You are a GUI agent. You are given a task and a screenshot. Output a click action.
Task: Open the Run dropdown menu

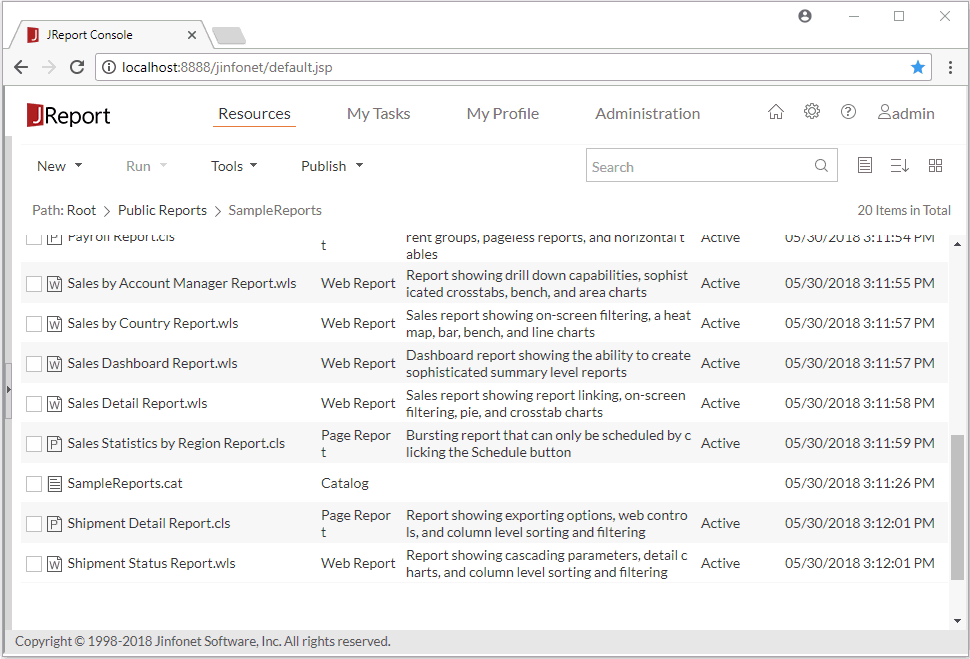pos(147,166)
